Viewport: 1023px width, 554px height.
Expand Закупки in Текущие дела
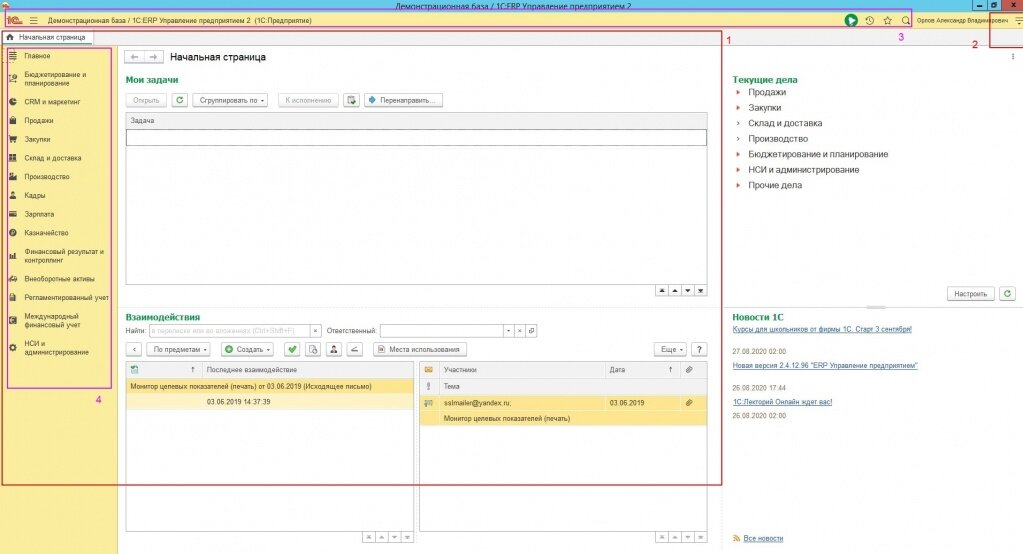tap(738, 108)
